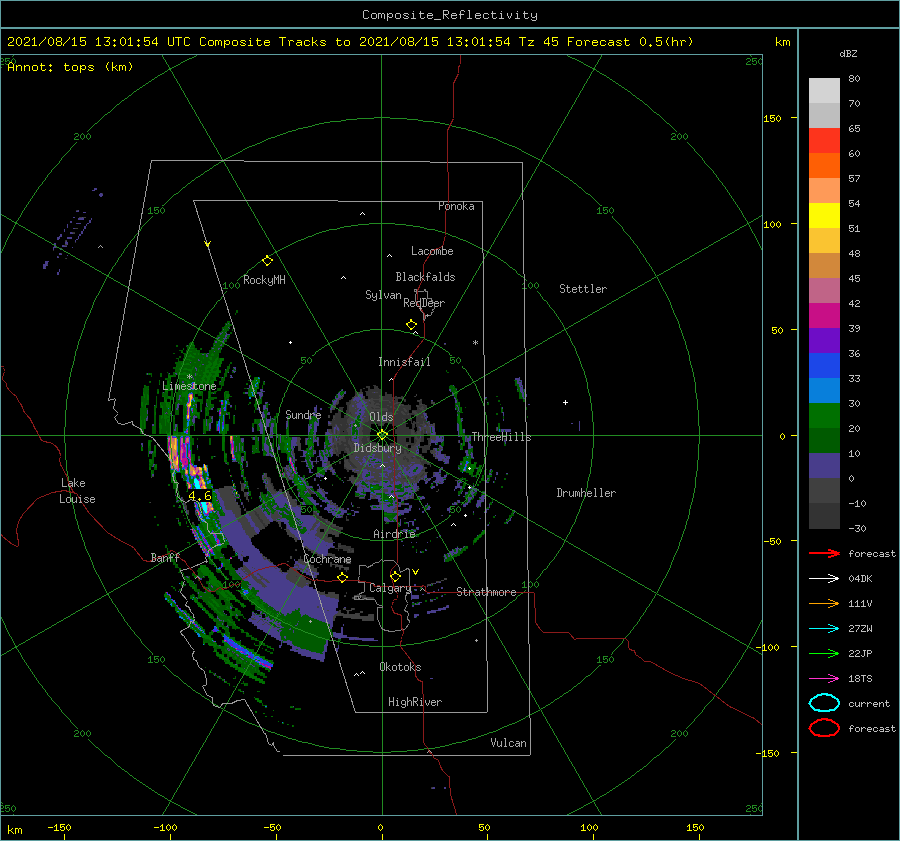The width and height of the screenshot is (900, 841).
Task: Select the orange 111V track arrow
Action: click(824, 603)
